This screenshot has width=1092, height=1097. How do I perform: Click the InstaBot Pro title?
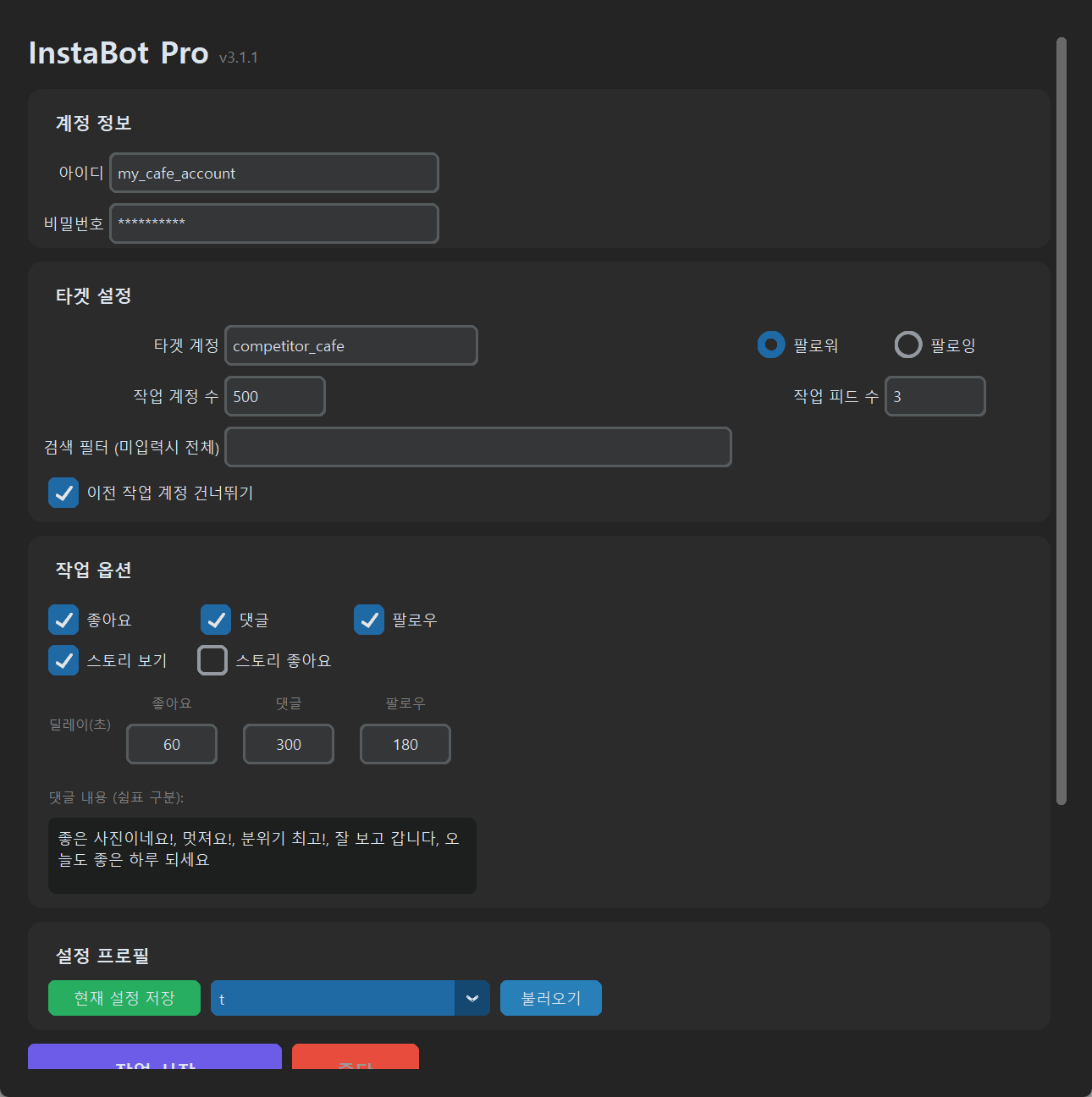[x=119, y=53]
